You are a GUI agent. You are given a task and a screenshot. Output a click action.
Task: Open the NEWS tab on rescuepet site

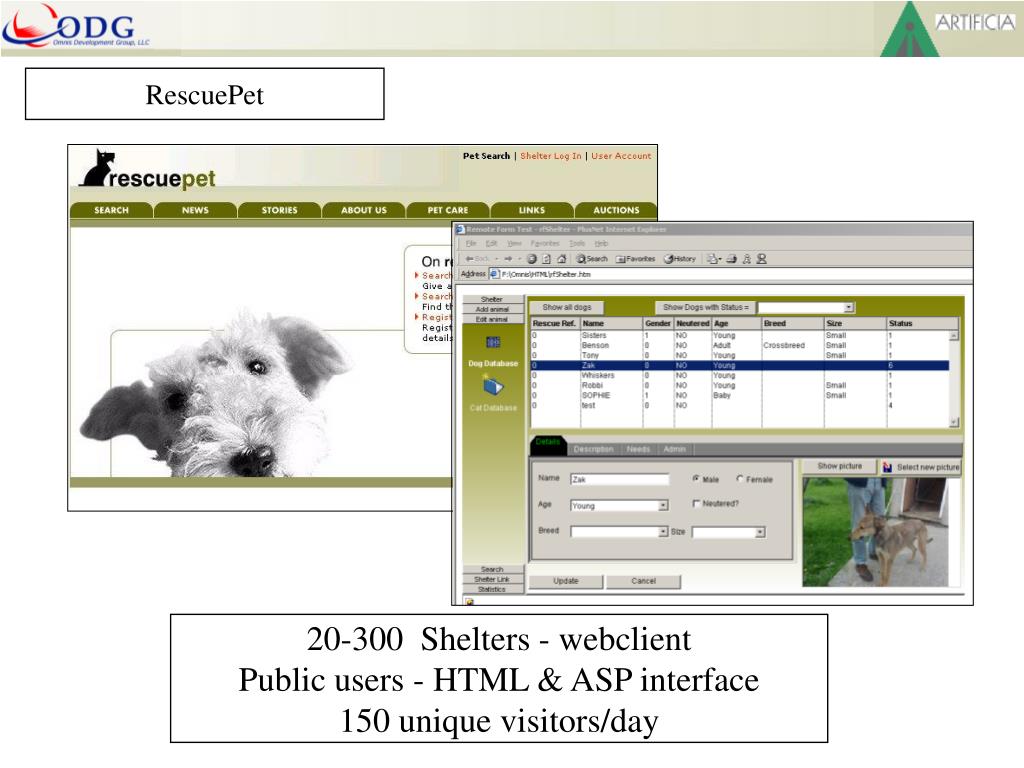[195, 210]
